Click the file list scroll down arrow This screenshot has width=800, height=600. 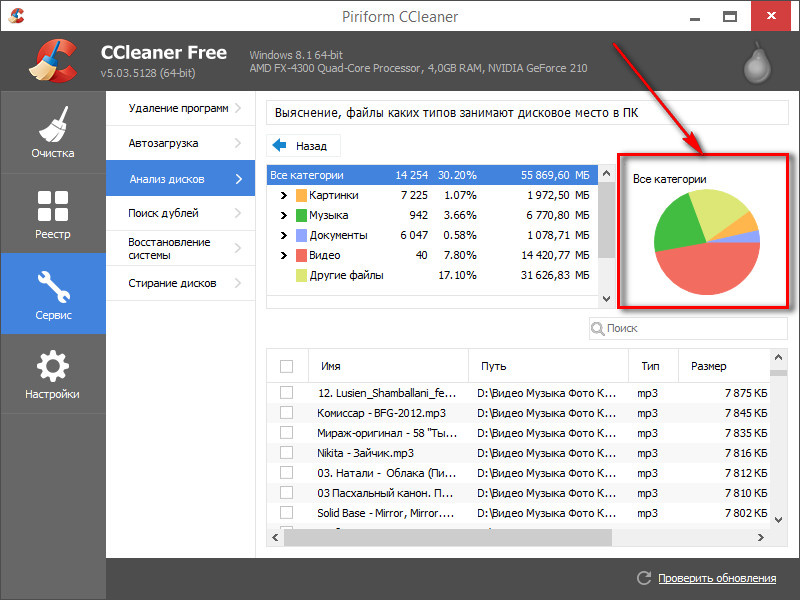pyautogui.click(x=778, y=520)
